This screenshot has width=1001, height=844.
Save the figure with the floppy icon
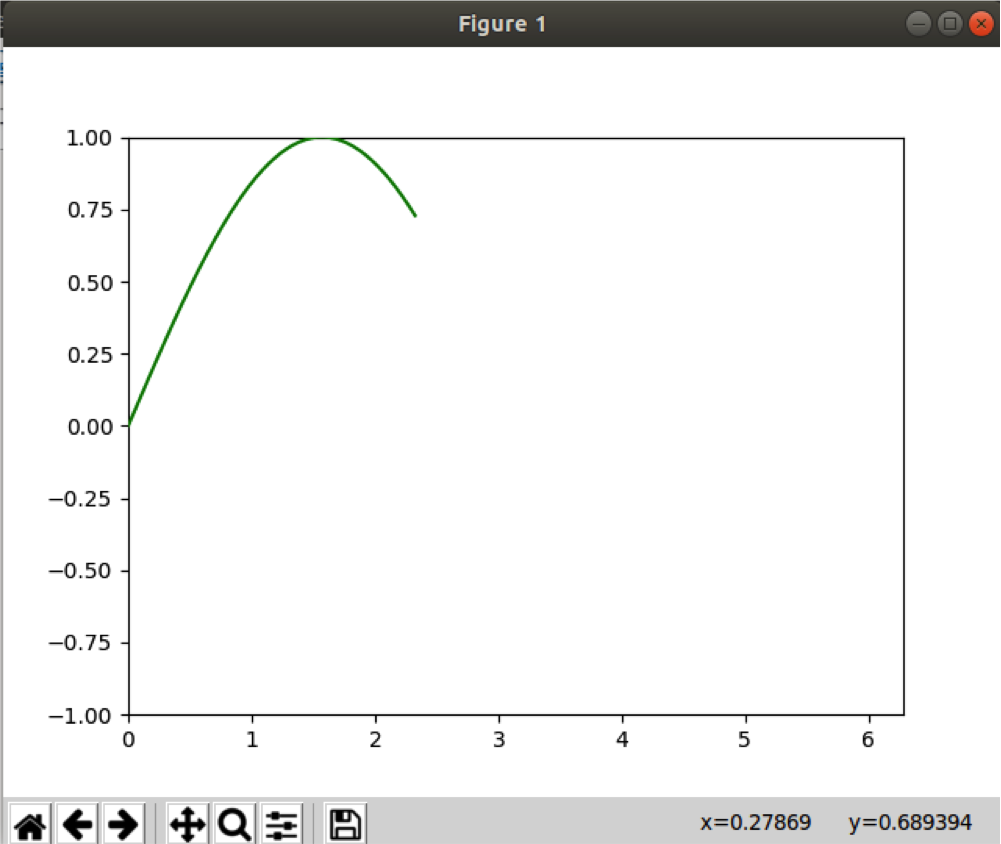(x=345, y=824)
